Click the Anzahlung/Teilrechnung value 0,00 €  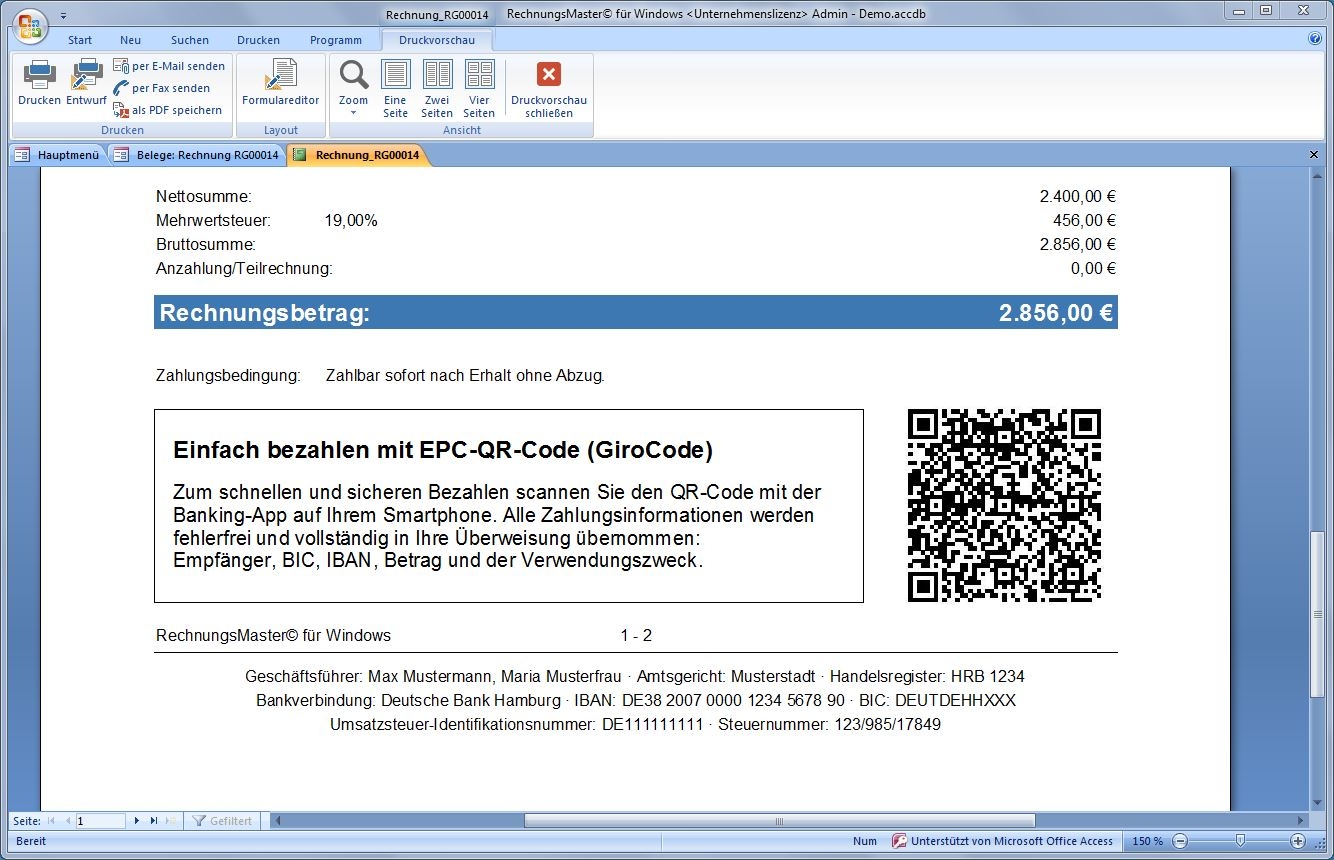tap(1093, 269)
